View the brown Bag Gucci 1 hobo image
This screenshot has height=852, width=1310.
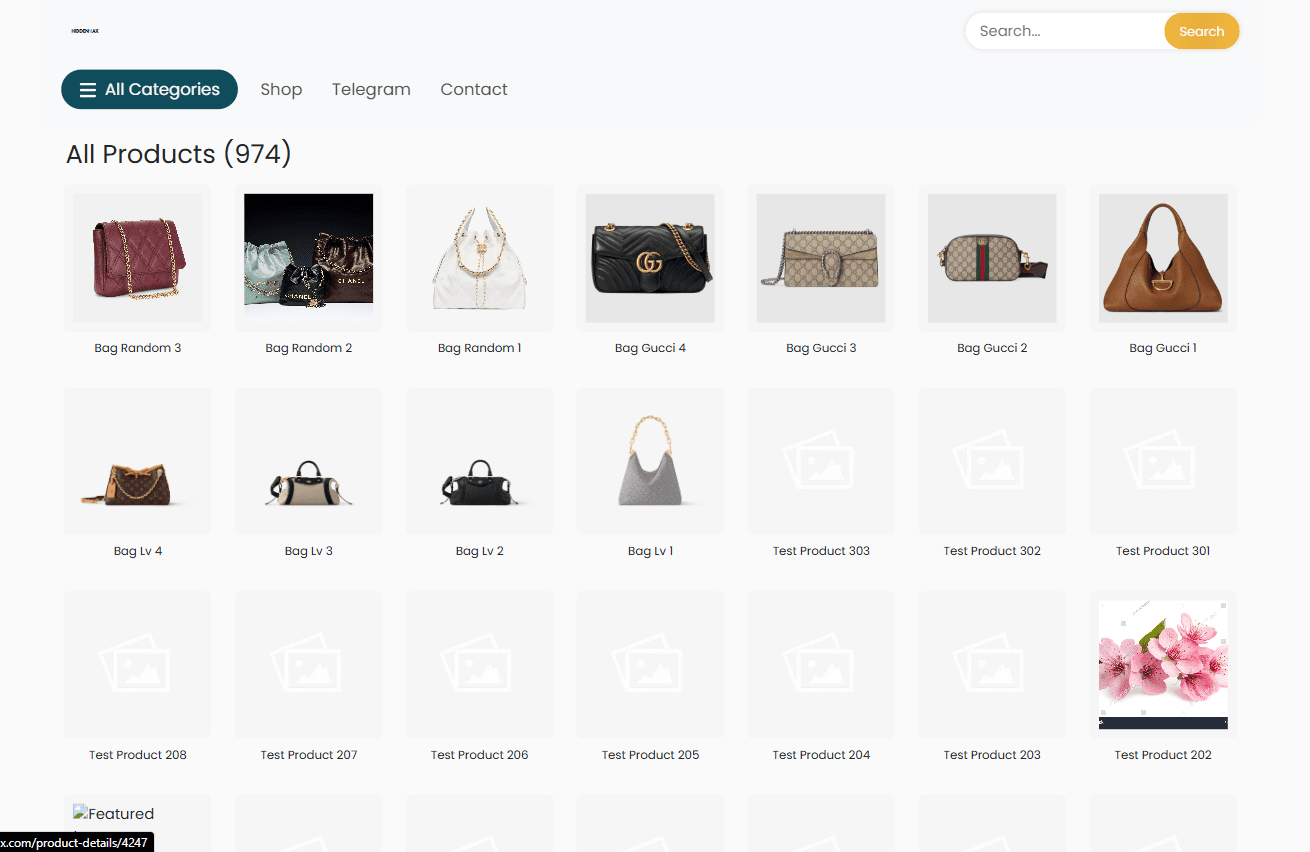tap(1163, 258)
